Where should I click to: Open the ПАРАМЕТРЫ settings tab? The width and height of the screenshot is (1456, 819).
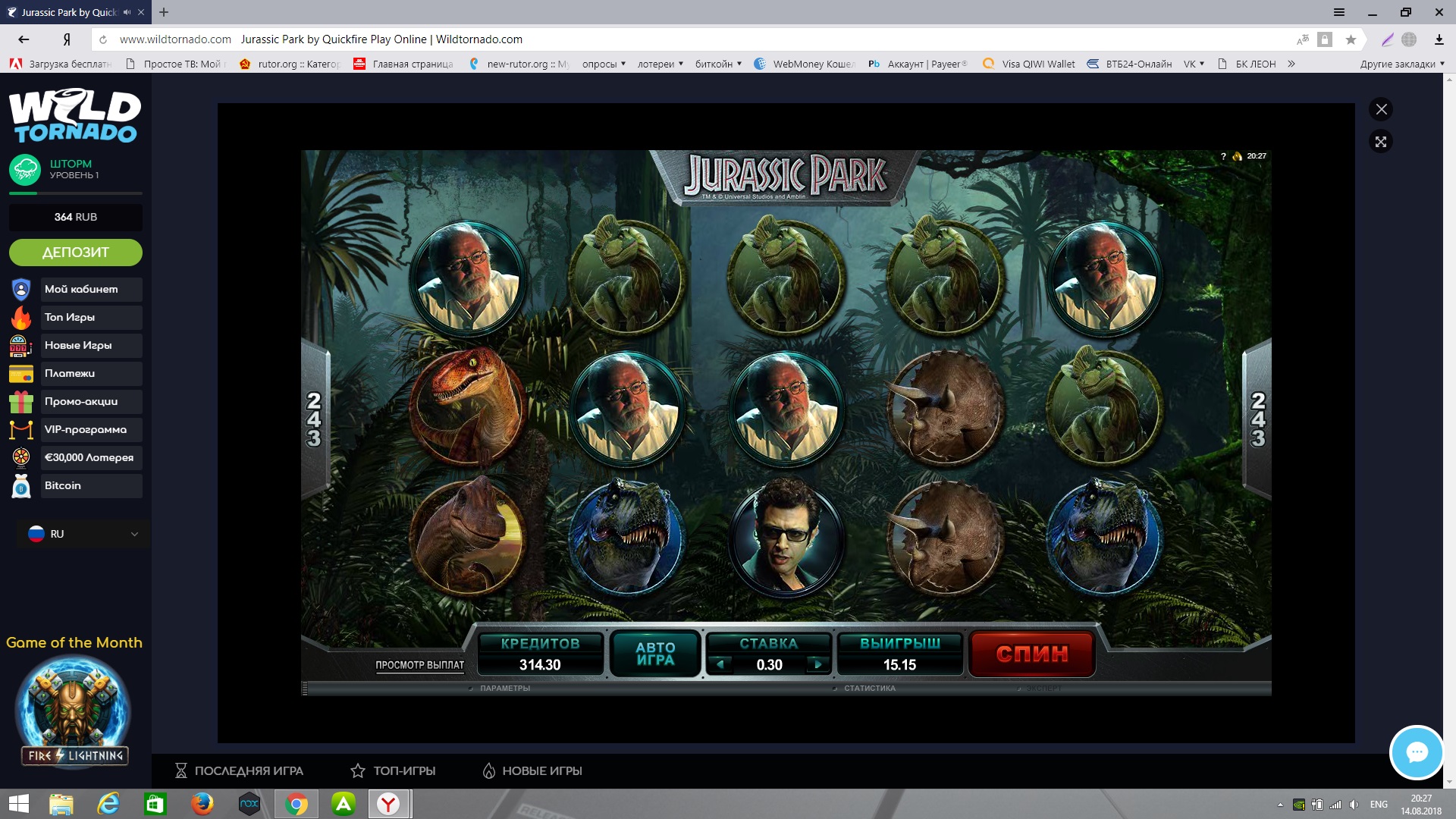point(504,689)
